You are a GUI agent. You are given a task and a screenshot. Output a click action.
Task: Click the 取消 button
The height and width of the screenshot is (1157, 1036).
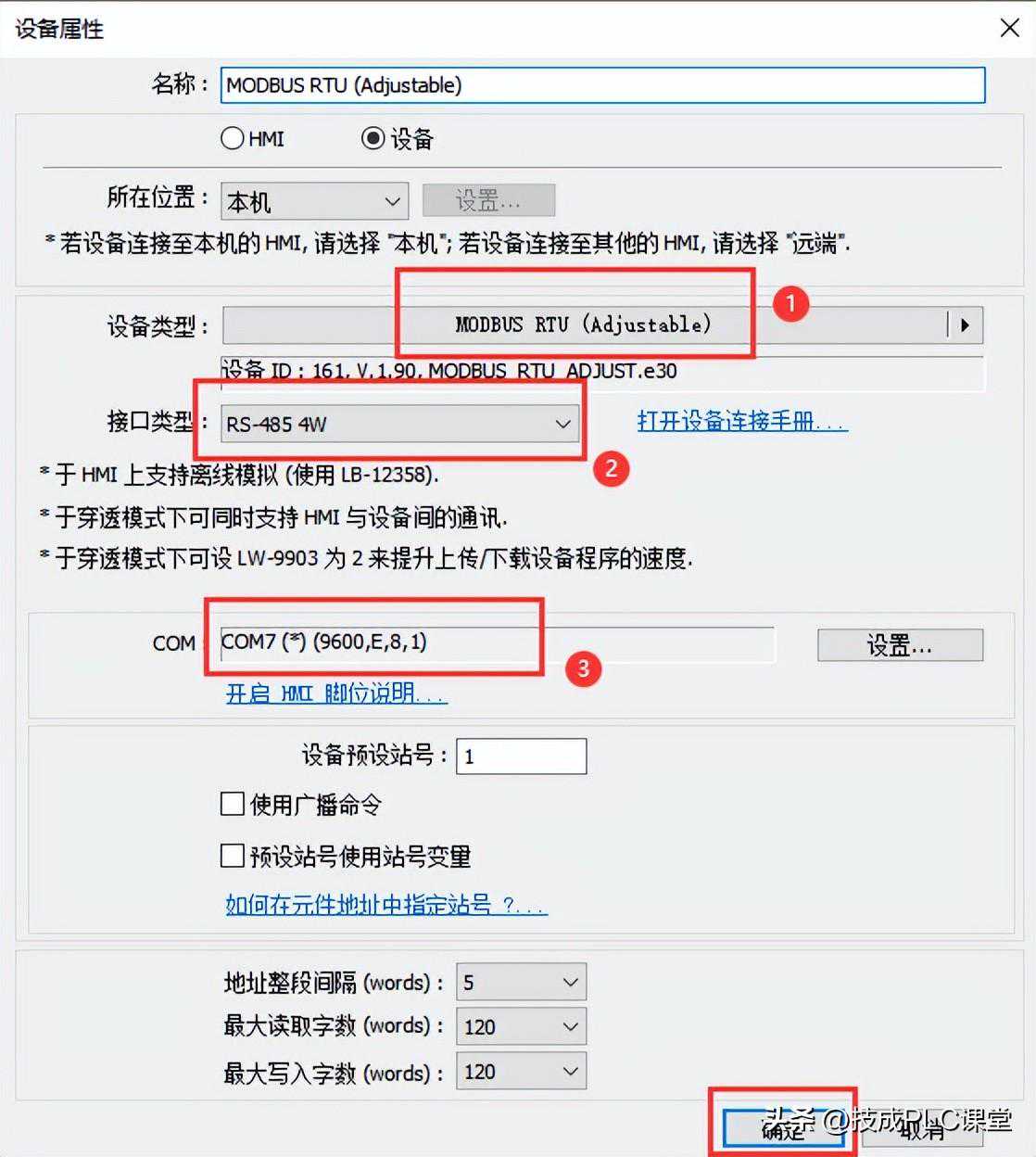point(920,1126)
